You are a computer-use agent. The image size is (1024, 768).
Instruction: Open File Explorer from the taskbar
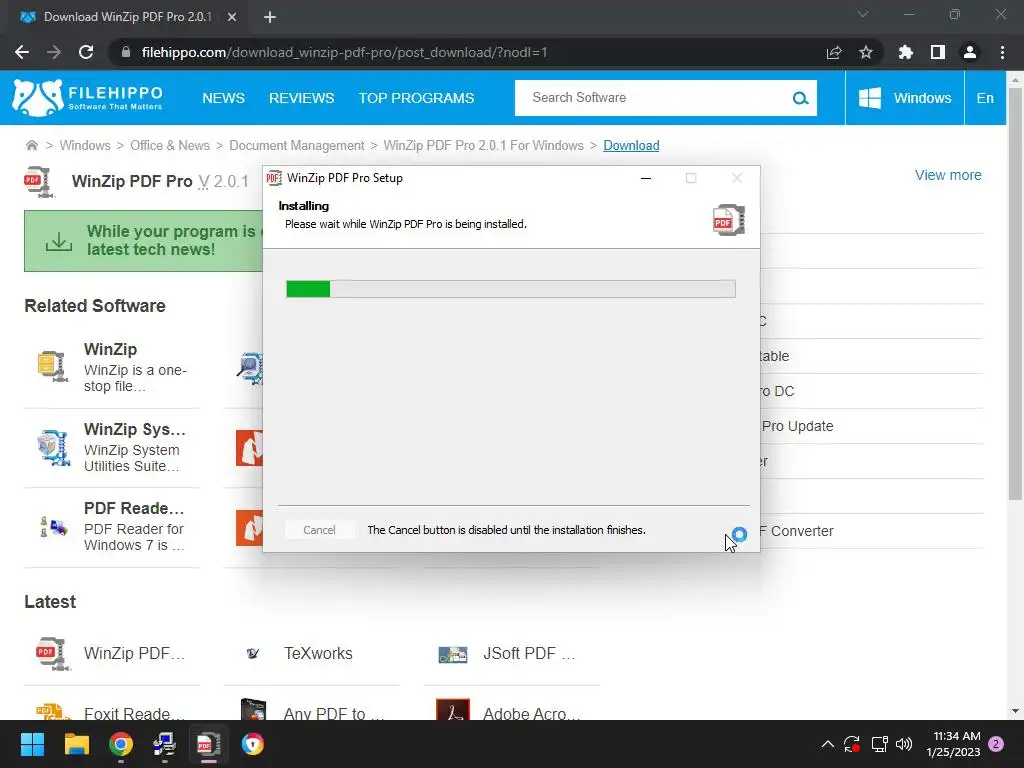76,744
